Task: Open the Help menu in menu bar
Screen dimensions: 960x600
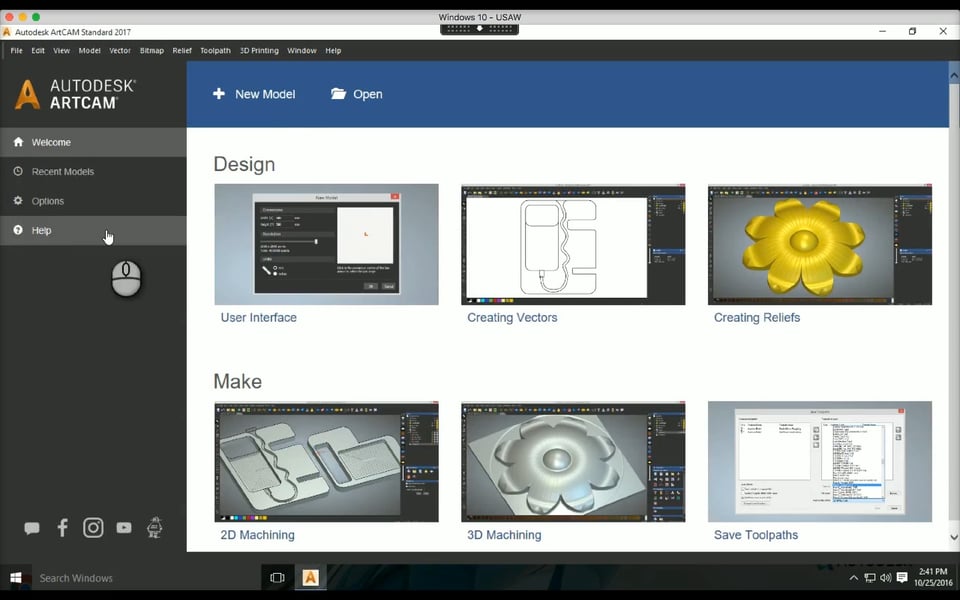Action: [x=333, y=51]
